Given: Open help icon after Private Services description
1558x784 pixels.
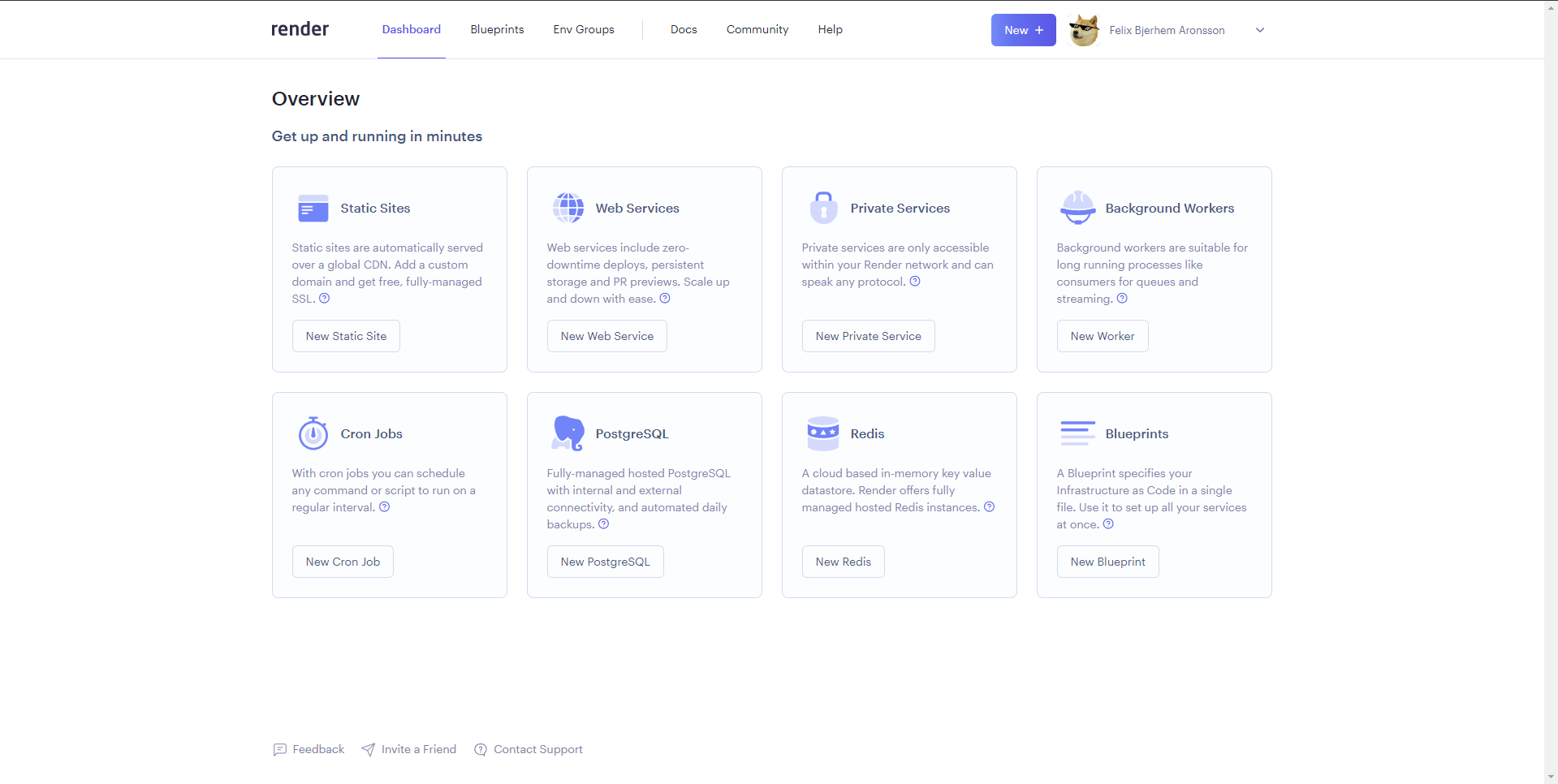Looking at the screenshot, I should click(x=915, y=282).
